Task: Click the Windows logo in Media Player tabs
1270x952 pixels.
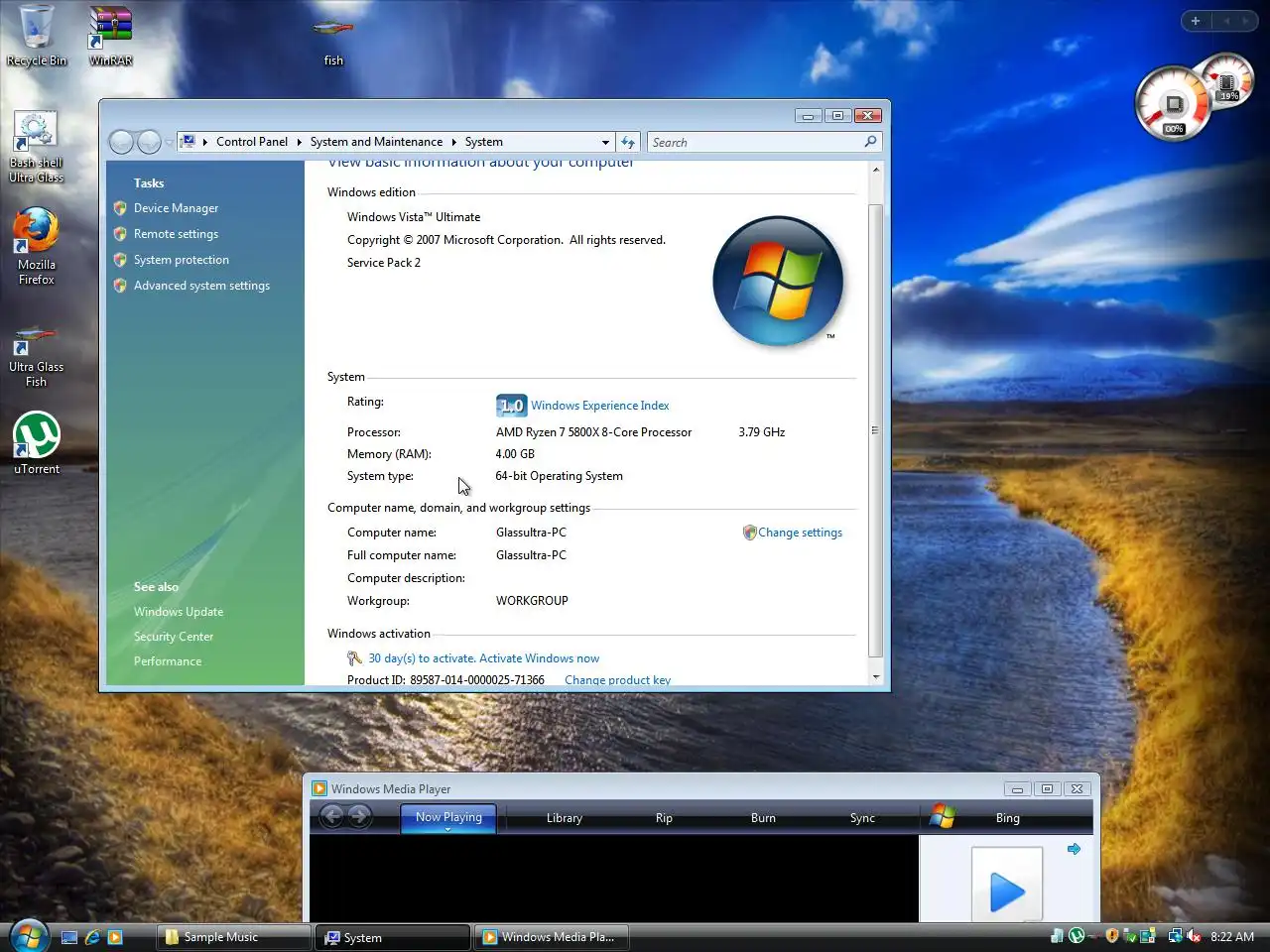Action: tap(943, 816)
